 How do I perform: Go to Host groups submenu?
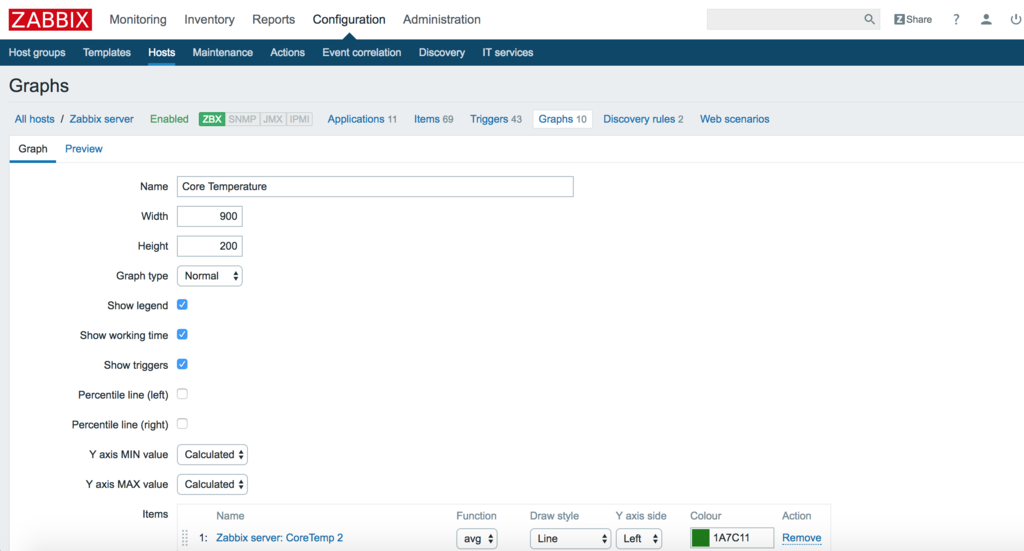click(x=37, y=52)
